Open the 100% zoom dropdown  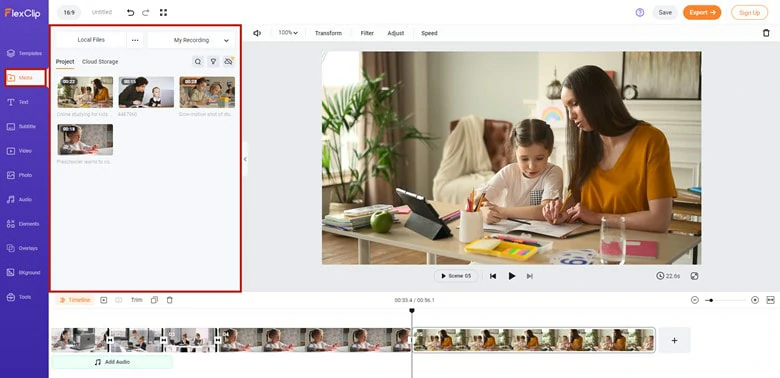288,33
